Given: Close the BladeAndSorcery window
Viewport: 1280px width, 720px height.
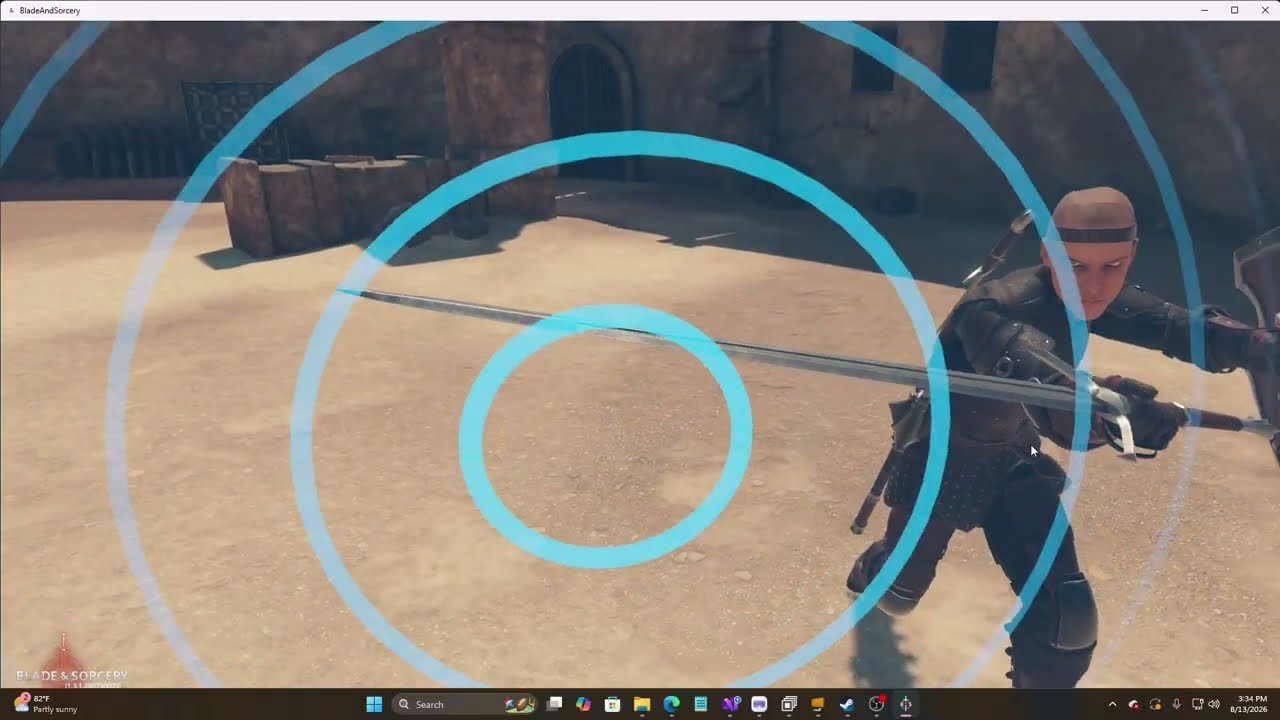Looking at the screenshot, I should [1264, 10].
